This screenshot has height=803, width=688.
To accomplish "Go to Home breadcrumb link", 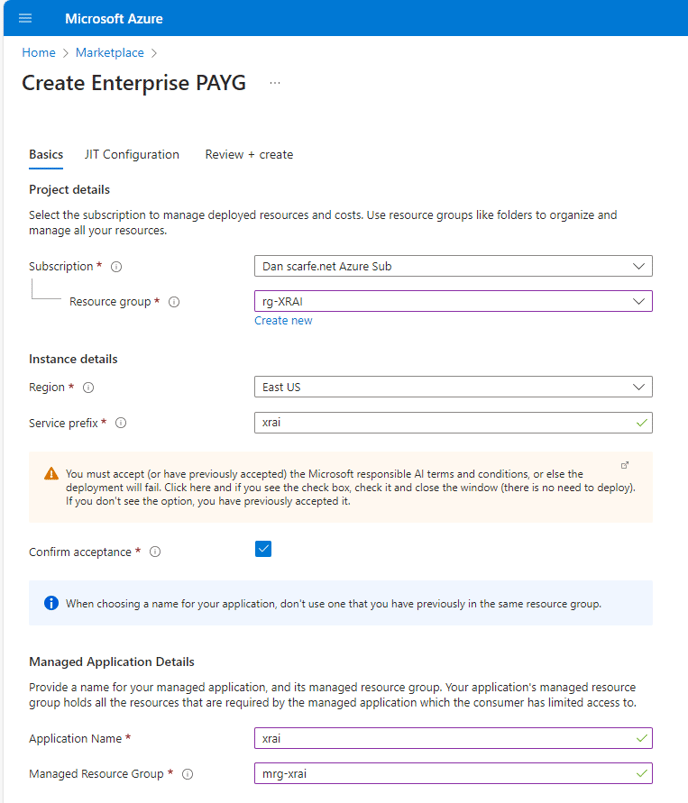I will [x=38, y=53].
